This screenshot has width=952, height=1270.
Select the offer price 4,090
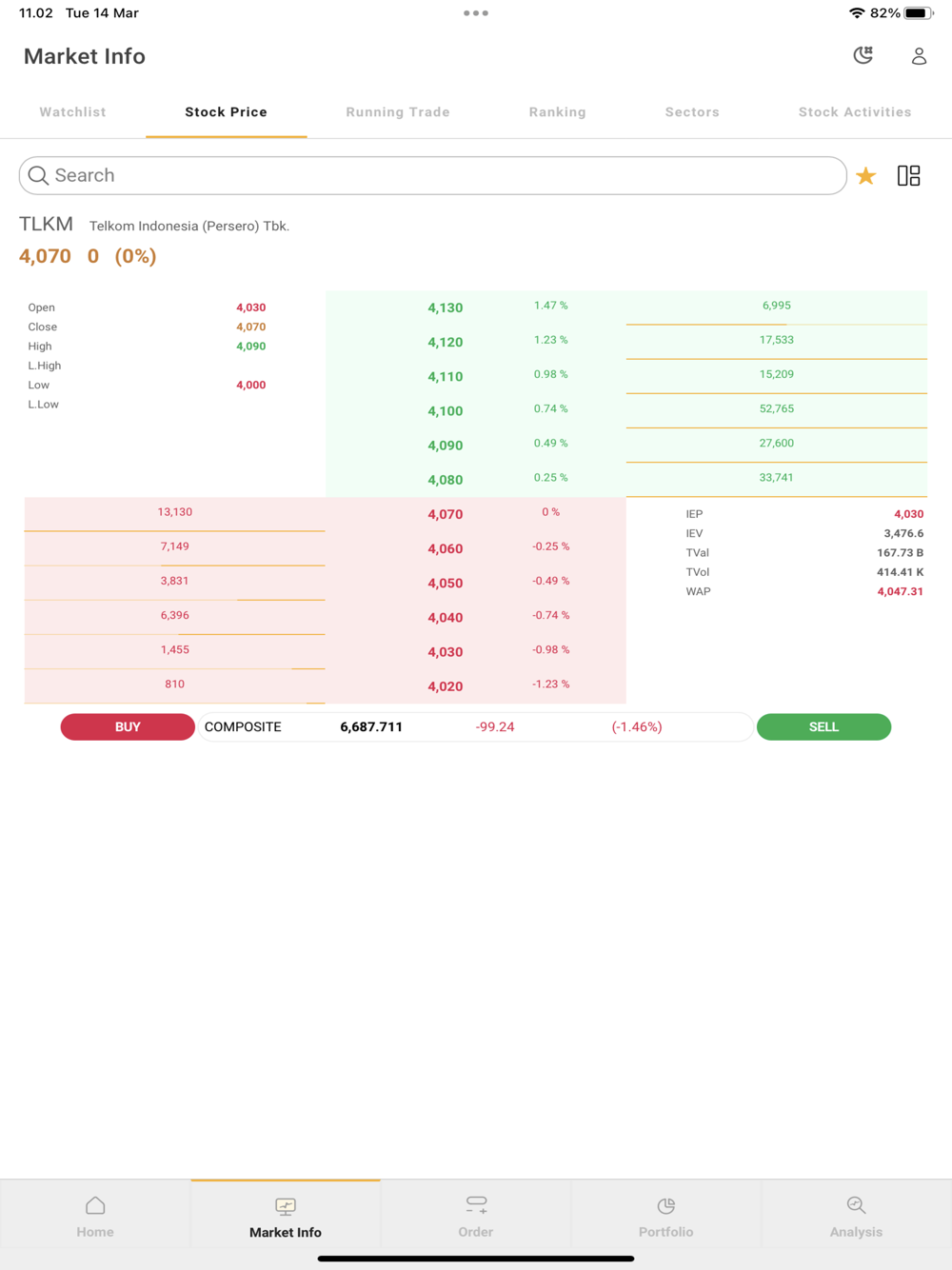(446, 446)
